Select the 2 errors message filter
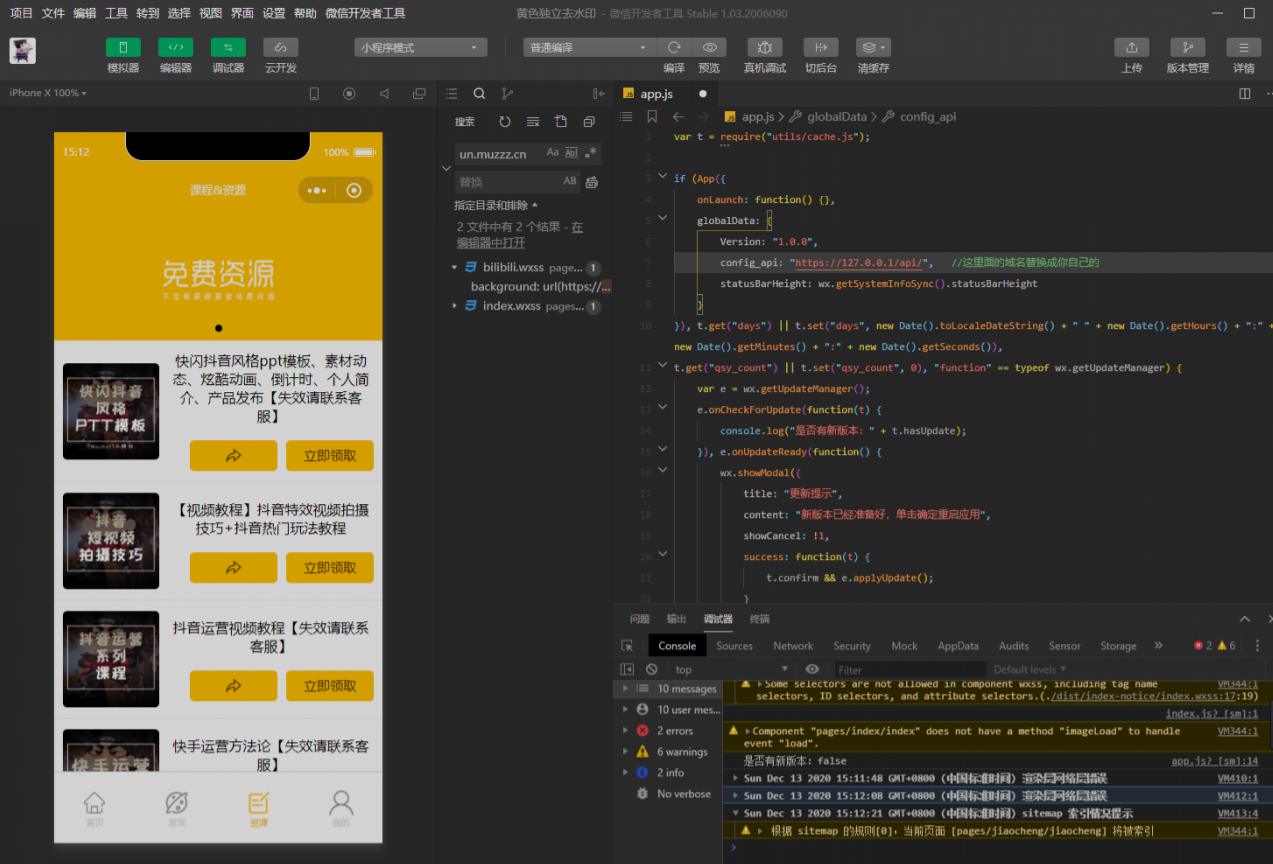1273x864 pixels. pos(674,731)
